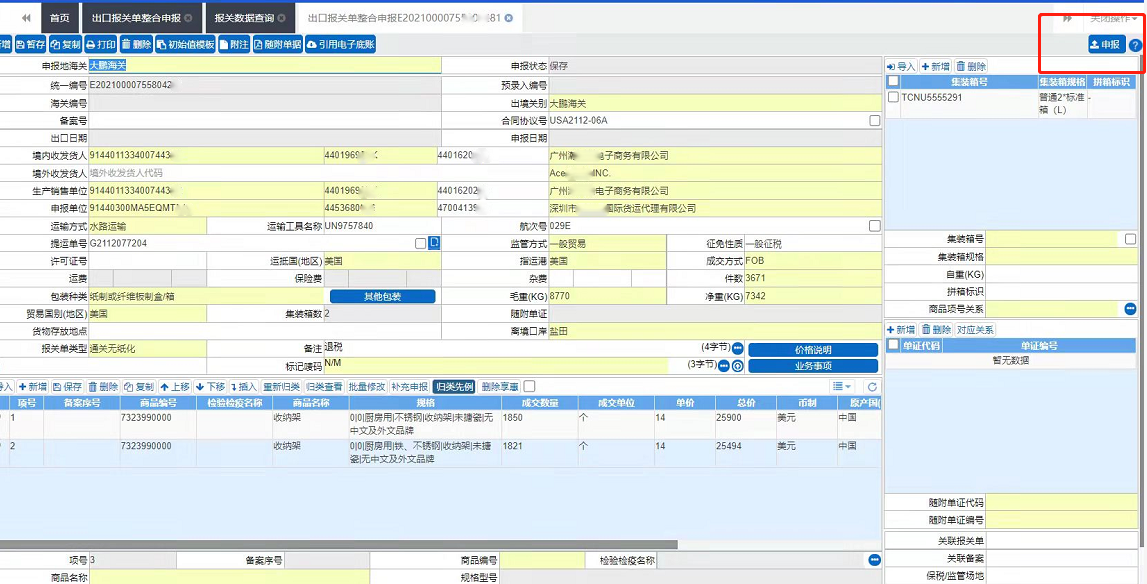Screen dimensions: 1147x584
Task: Open the 运输方式 combo box field
Action: point(148,226)
